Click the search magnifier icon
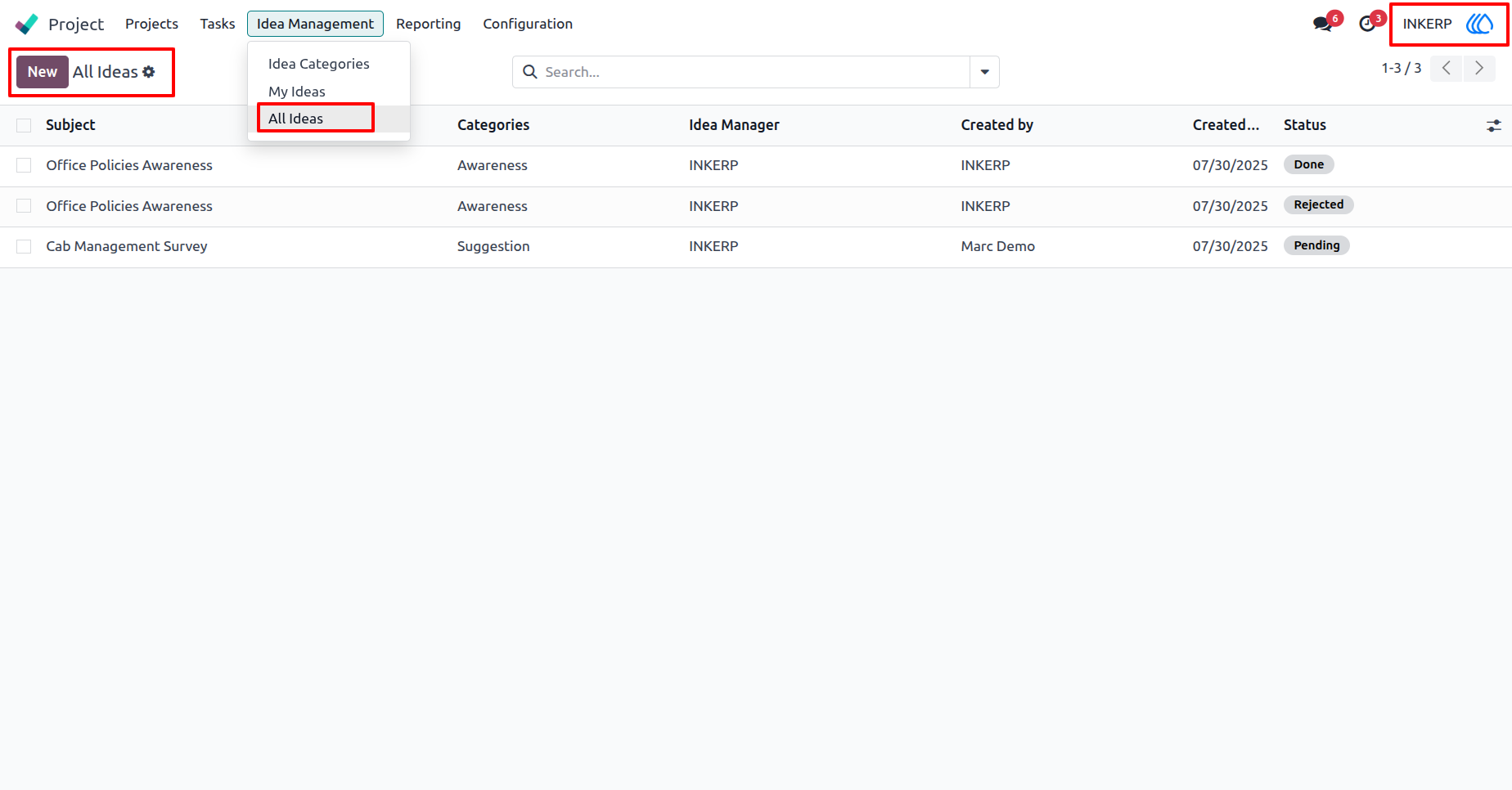 (530, 72)
